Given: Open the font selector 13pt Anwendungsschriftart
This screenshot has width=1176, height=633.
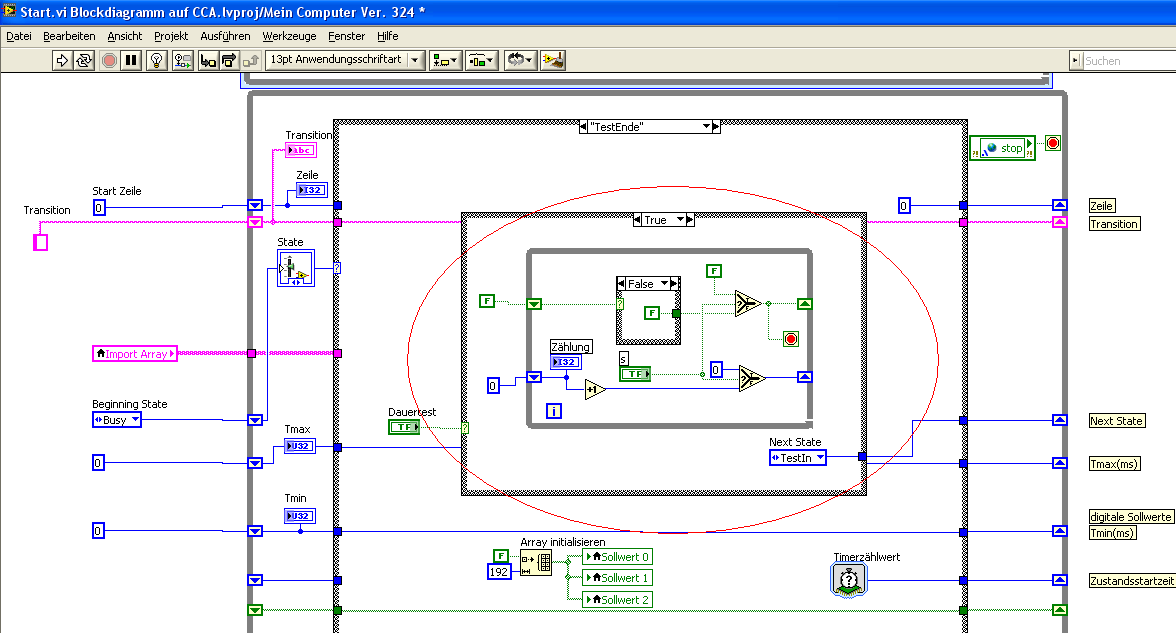Looking at the screenshot, I should 345,60.
